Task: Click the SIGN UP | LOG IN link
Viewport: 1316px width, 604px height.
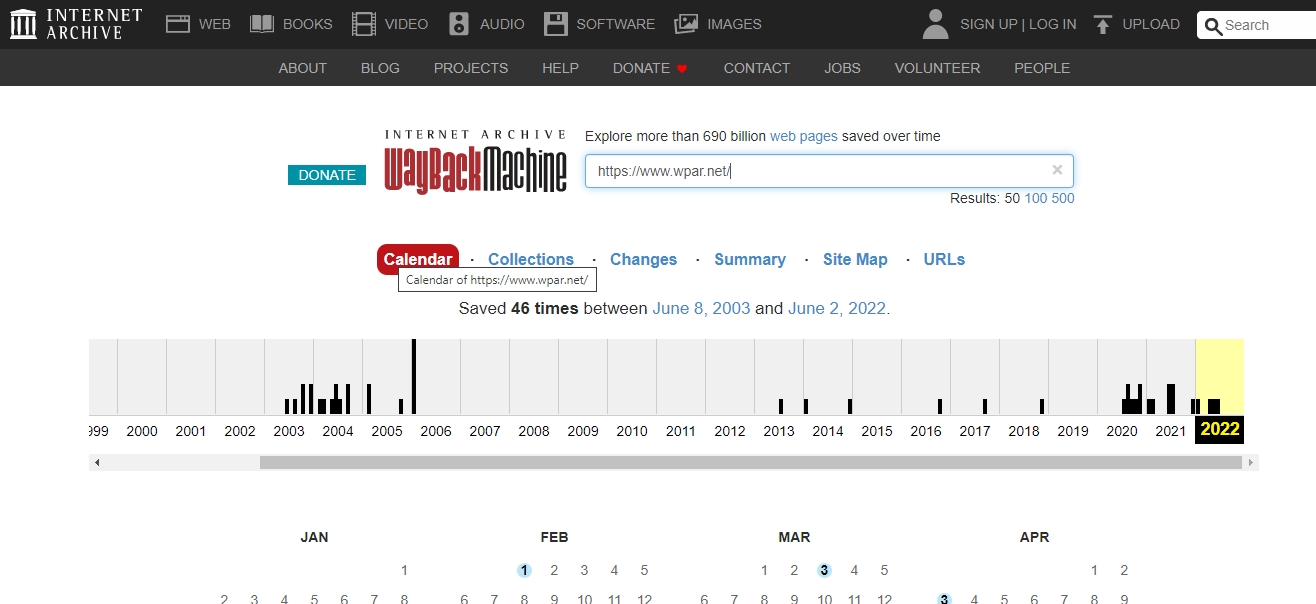Action: click(x=1018, y=24)
